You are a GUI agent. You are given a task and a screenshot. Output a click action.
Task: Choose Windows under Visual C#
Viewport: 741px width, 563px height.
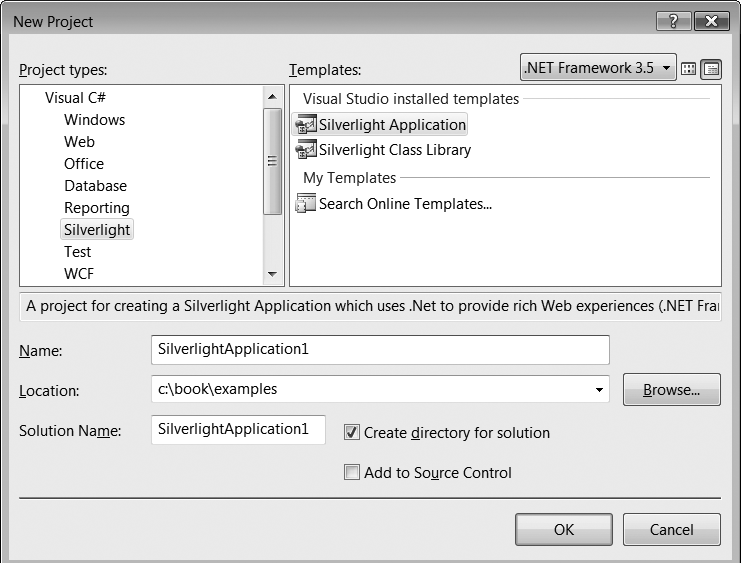coord(95,120)
